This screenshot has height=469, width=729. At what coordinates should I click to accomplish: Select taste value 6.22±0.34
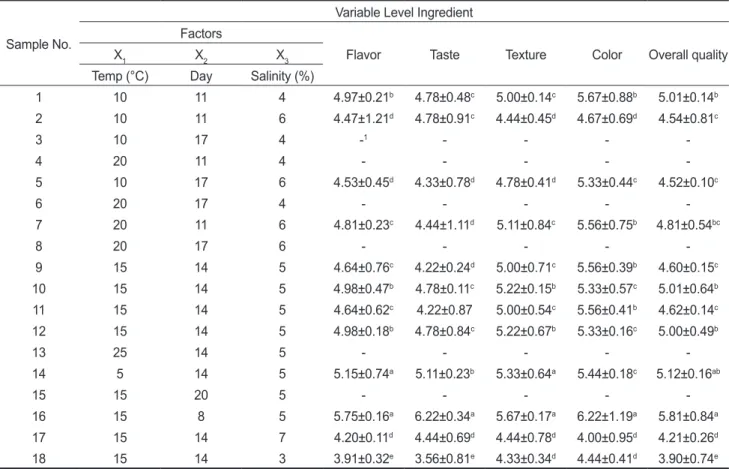point(444,416)
